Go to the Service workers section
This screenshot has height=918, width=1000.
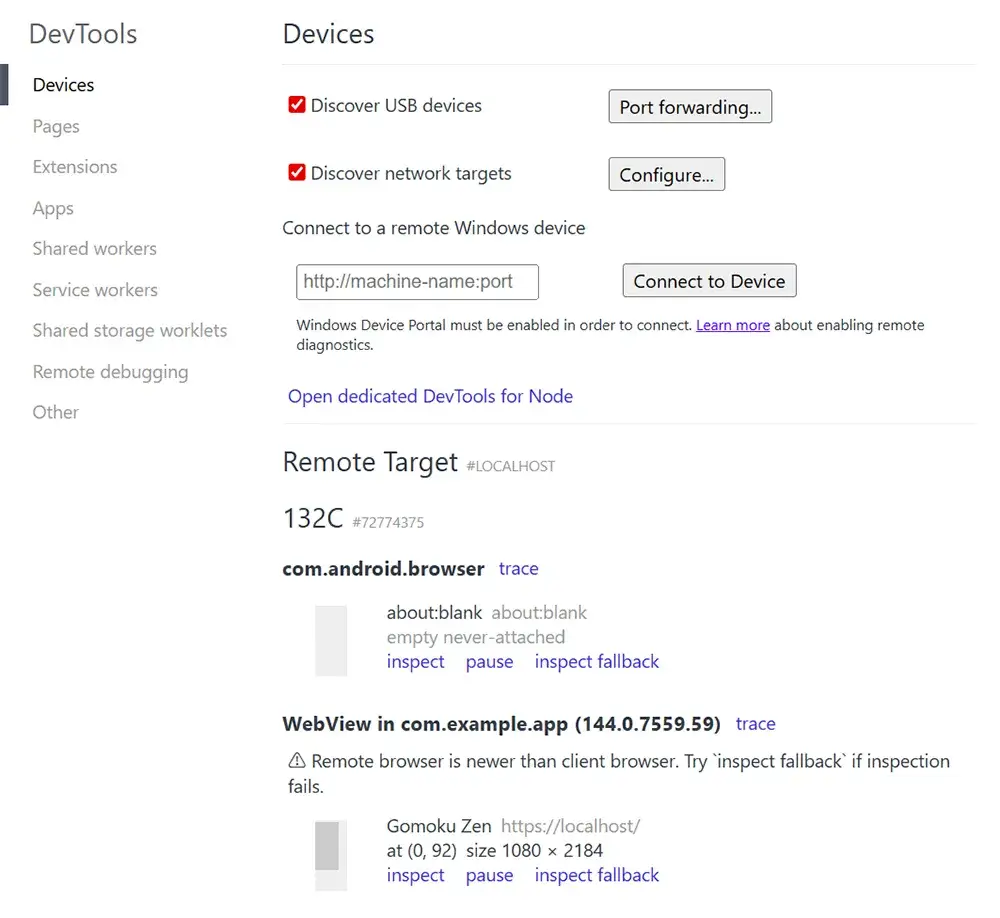[95, 290]
